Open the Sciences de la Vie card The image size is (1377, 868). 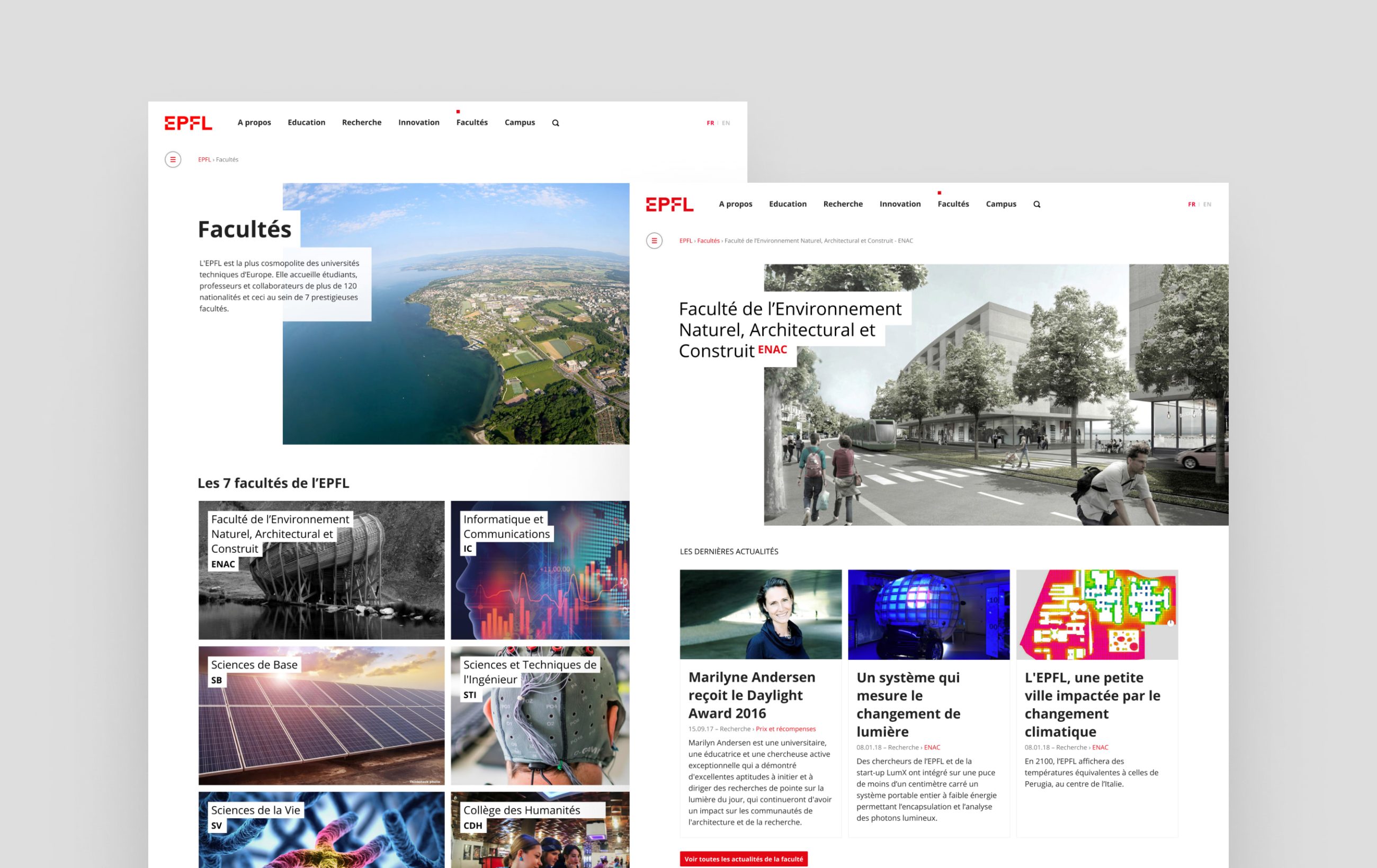pyautogui.click(x=321, y=830)
